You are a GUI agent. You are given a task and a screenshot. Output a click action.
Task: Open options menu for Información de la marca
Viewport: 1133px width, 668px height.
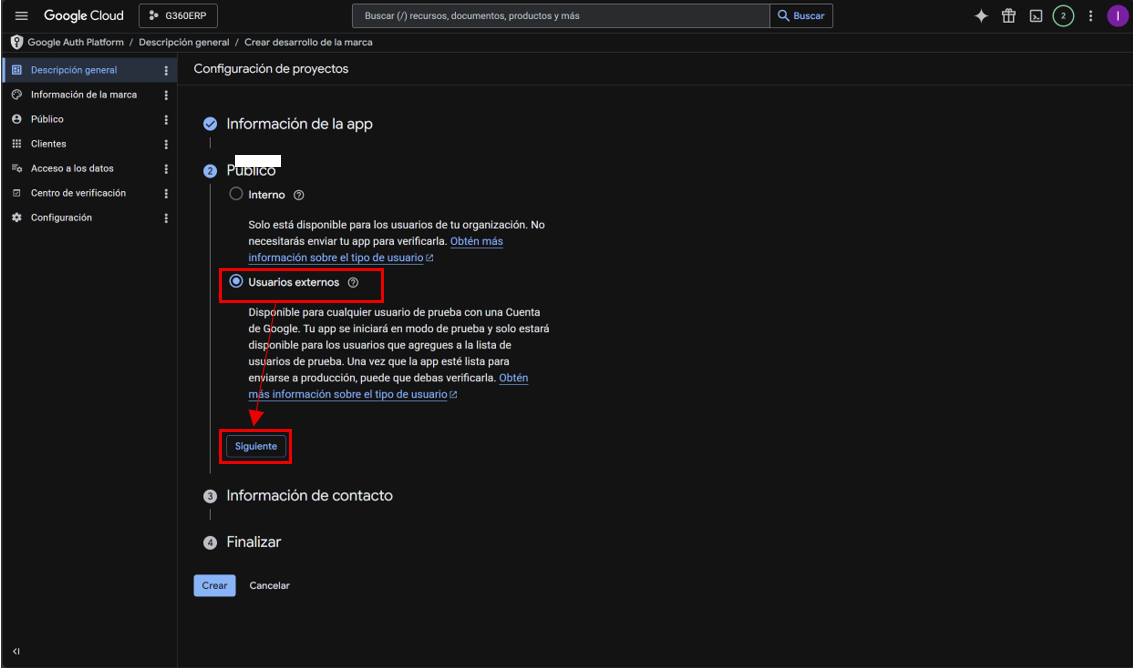point(166,95)
